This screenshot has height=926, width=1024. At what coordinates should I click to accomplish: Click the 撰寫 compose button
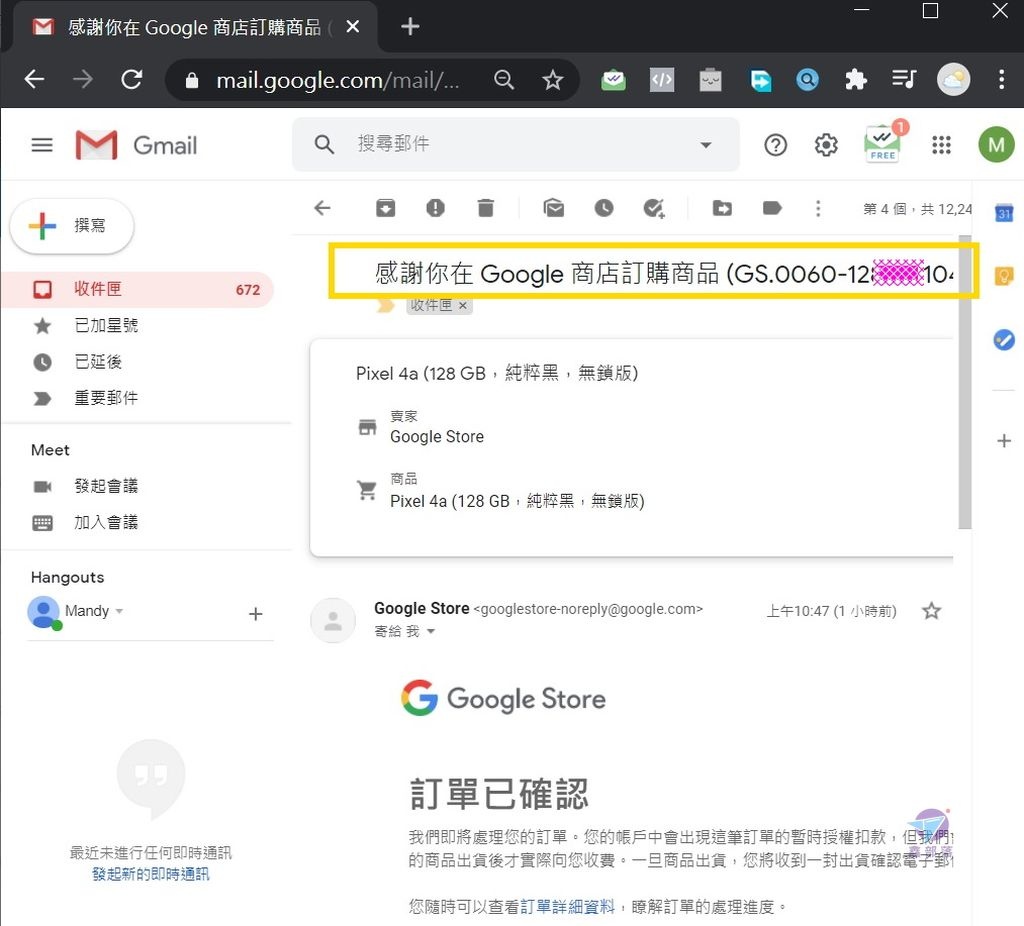point(72,226)
